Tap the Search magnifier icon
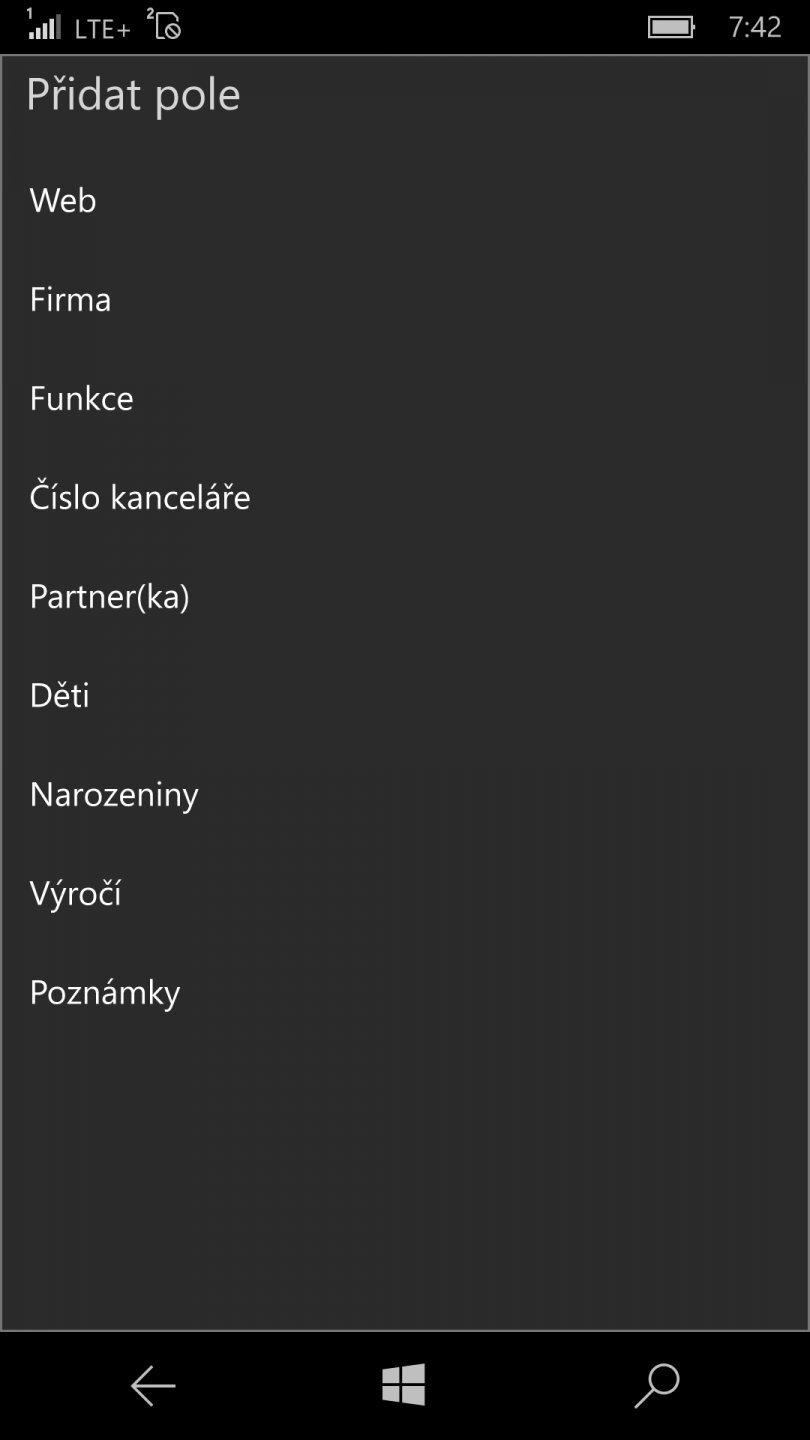 click(656, 1386)
